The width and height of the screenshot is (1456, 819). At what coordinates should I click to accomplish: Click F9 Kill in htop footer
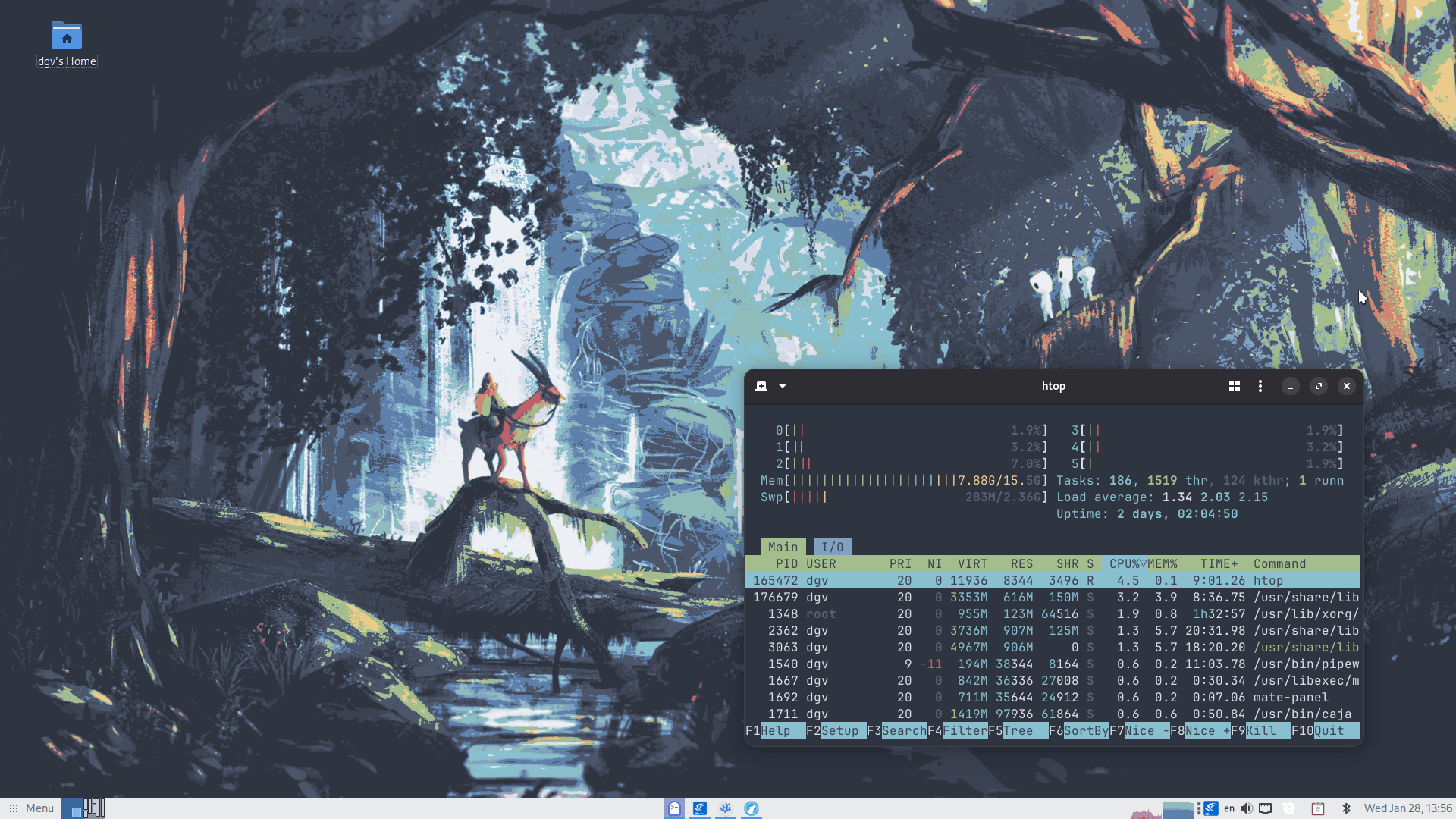pos(1260,730)
